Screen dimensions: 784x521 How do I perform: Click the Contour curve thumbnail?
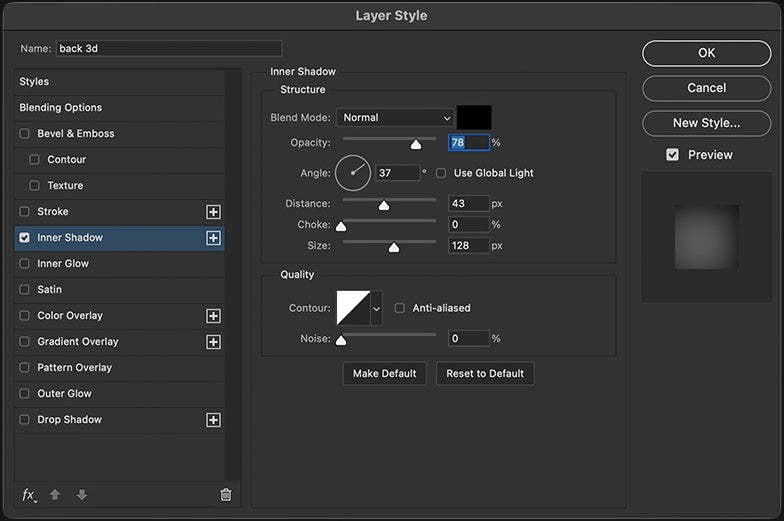(354, 308)
